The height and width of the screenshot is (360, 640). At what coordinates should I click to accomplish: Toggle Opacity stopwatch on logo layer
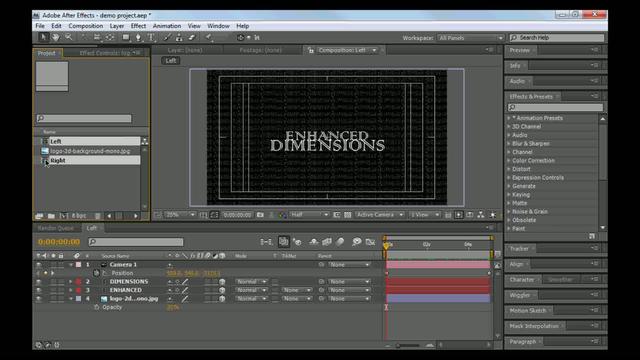click(96, 308)
